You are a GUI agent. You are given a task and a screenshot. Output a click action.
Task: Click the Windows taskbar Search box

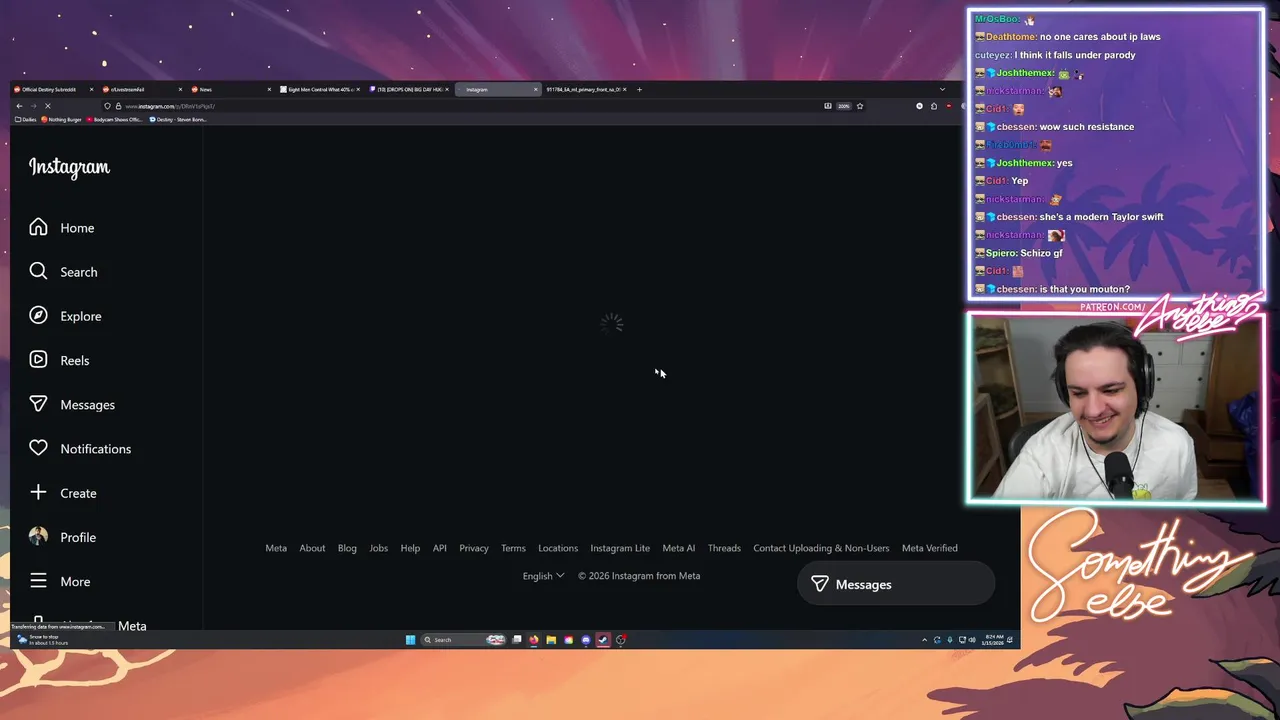pos(463,640)
